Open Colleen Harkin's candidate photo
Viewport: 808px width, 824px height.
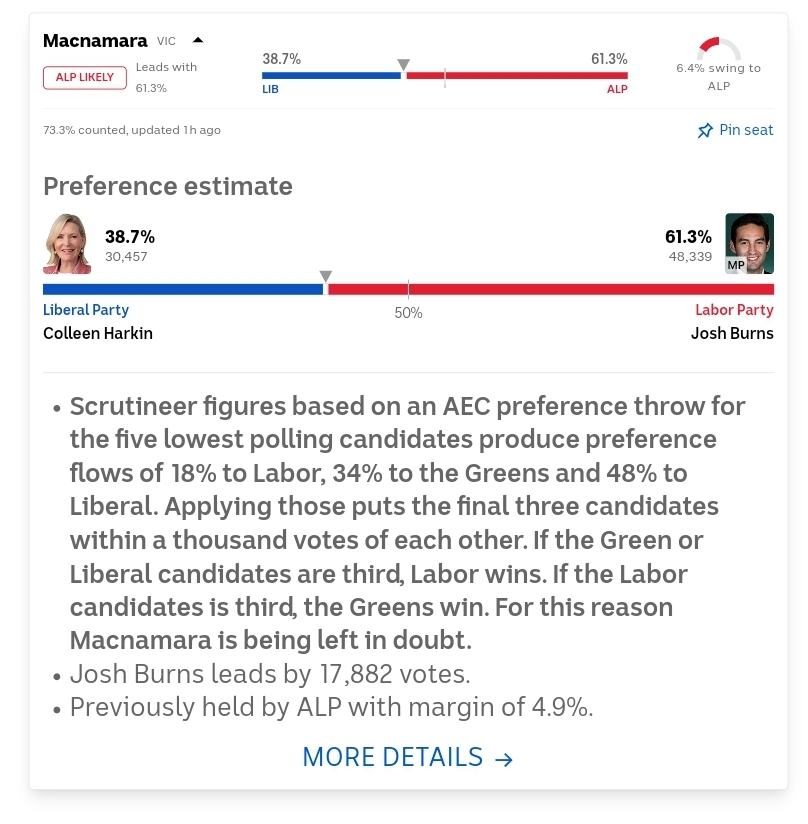point(67,243)
